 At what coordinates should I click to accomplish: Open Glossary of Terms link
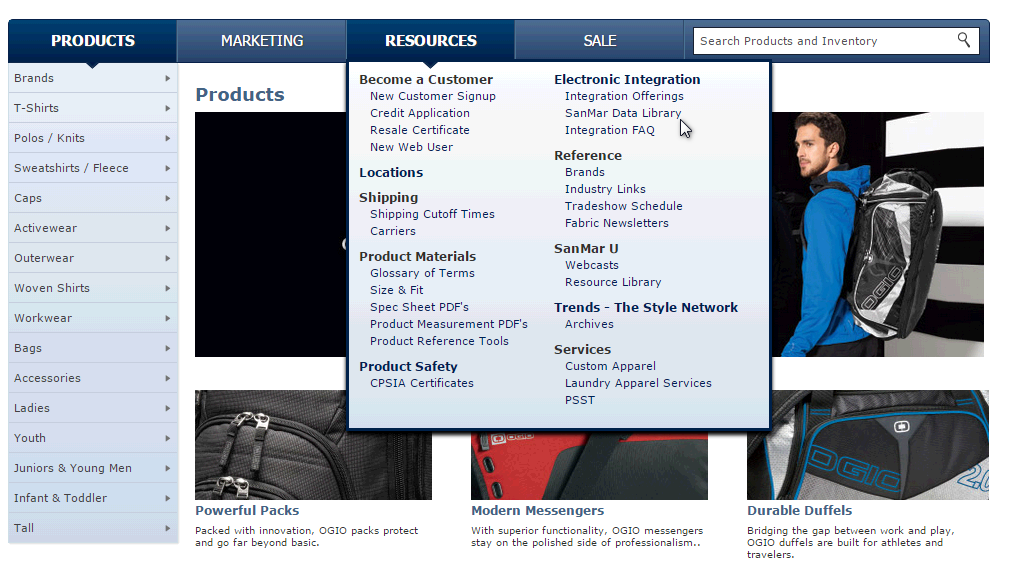coord(422,273)
